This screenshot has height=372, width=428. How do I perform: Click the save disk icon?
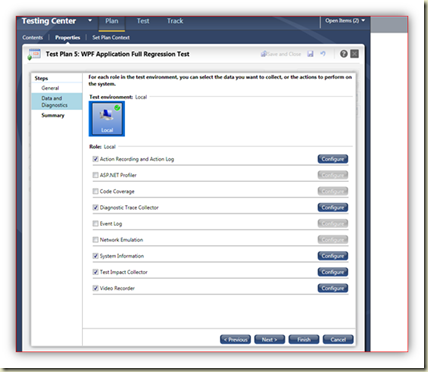click(310, 54)
